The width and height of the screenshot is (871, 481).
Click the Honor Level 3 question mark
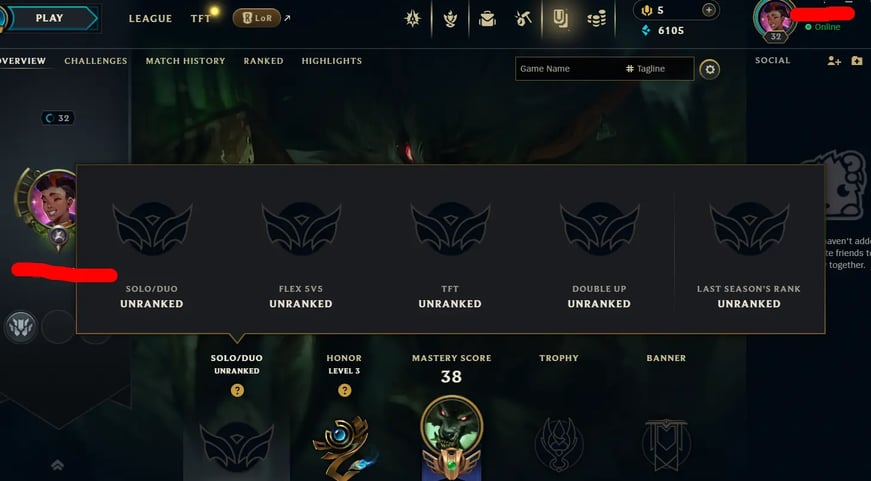pos(344,390)
